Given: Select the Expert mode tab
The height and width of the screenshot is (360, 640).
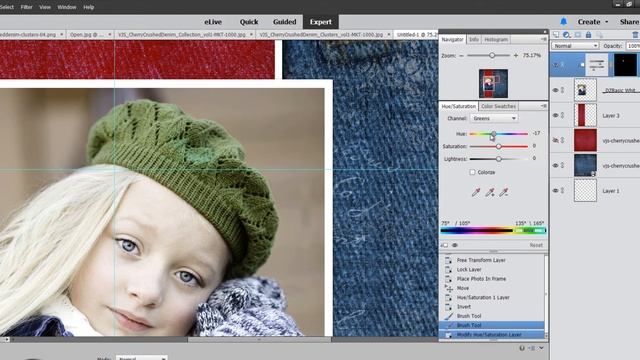Looking at the screenshot, I should click(320, 22).
